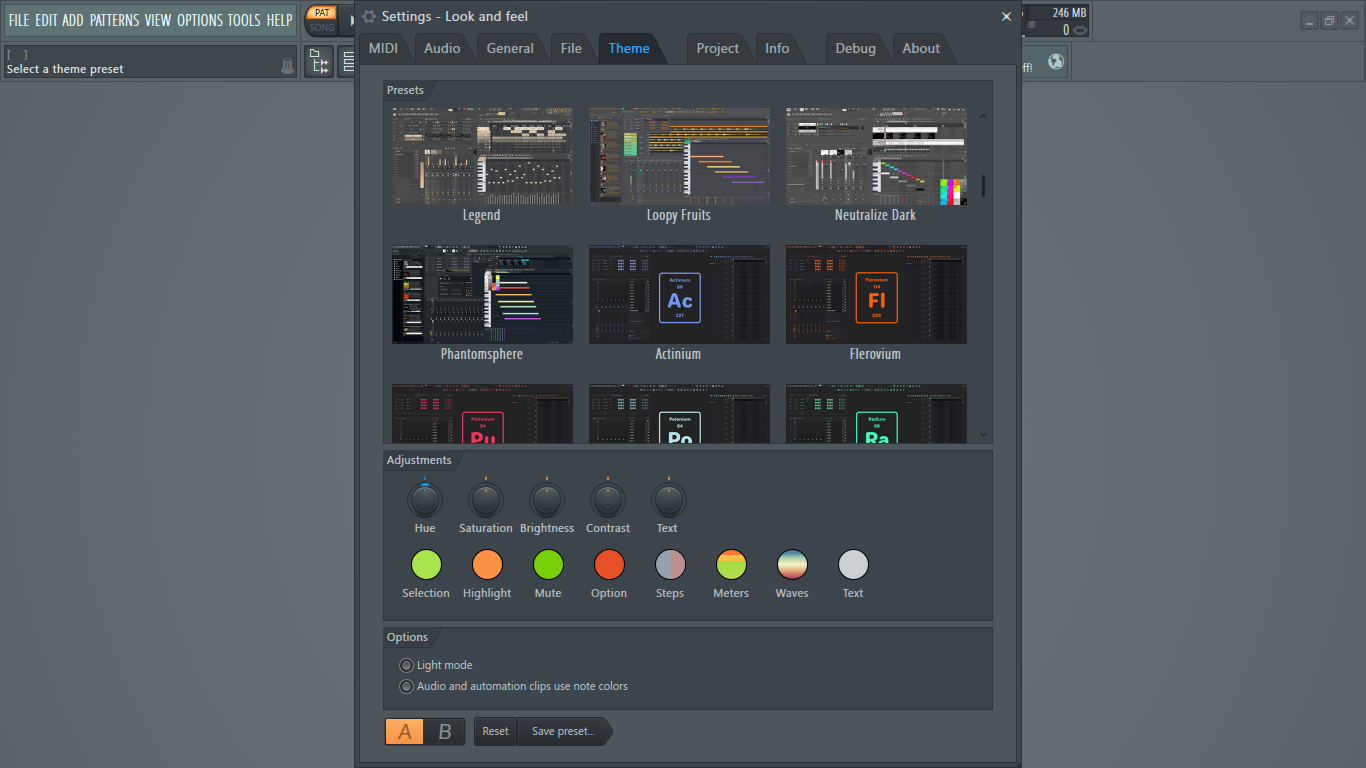Image resolution: width=1366 pixels, height=768 pixels.
Task: Open the PATTERNS menu
Action: point(114,20)
